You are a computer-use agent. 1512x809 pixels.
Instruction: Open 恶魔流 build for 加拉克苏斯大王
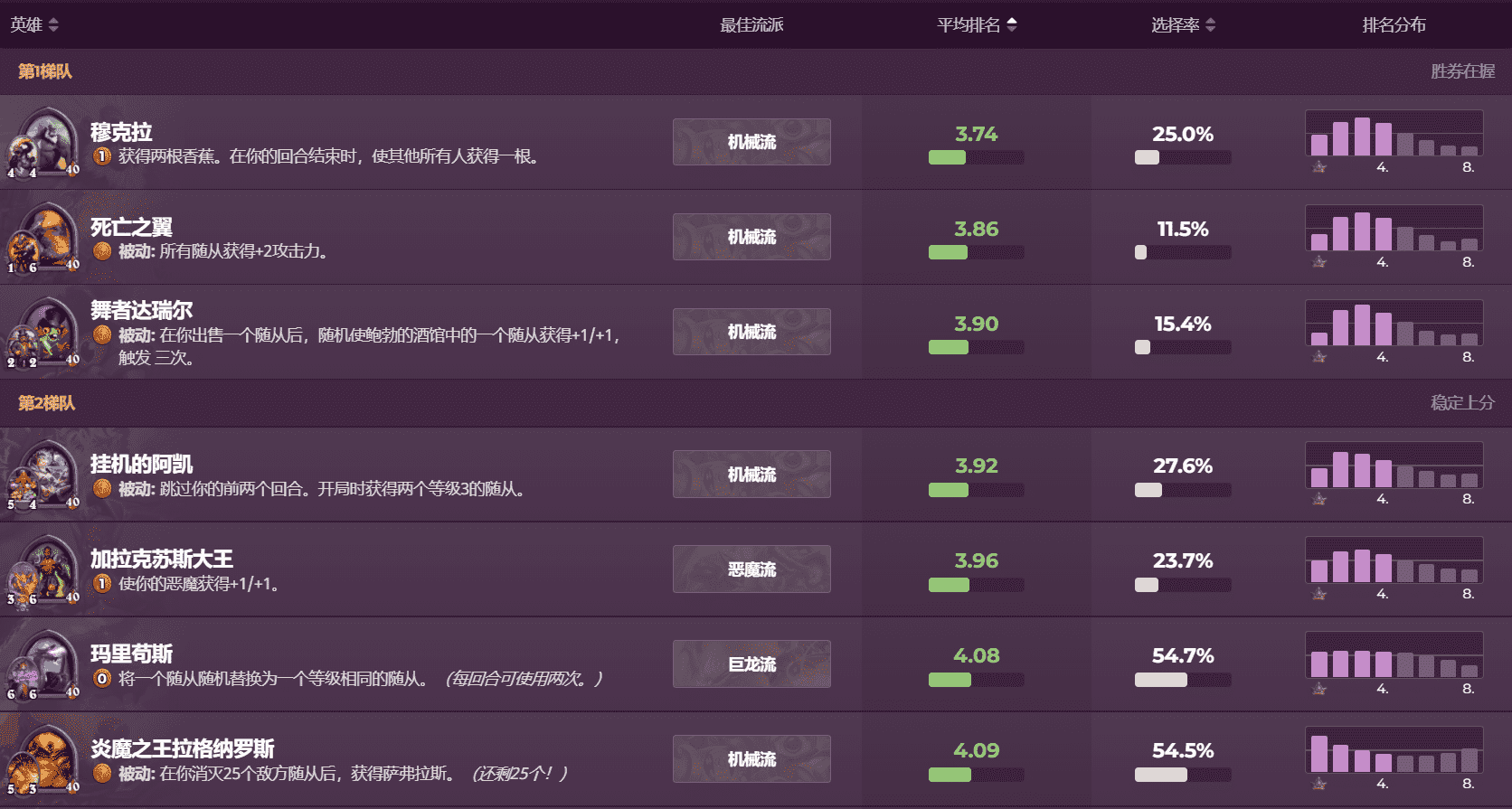(751, 569)
